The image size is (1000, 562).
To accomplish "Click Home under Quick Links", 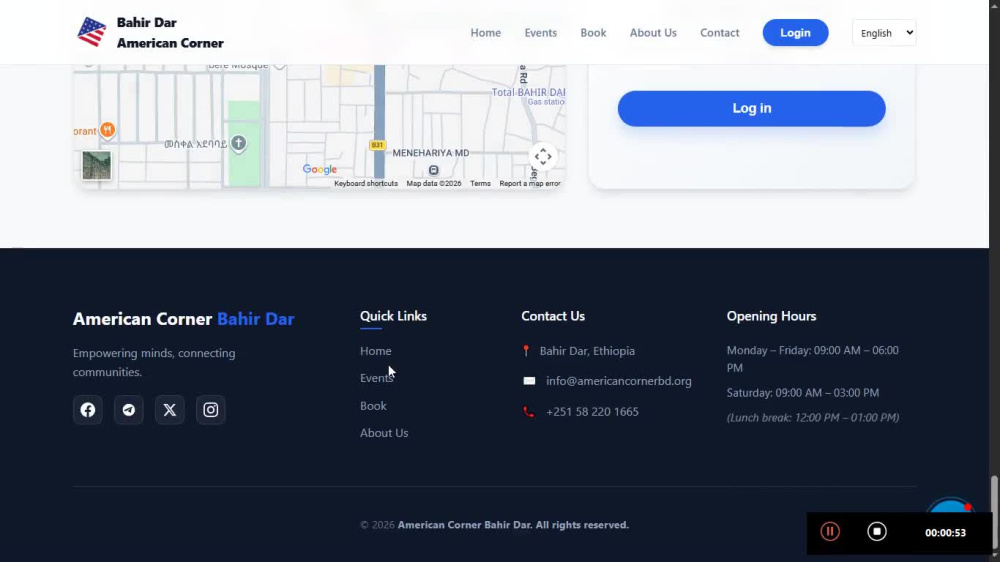I will coord(376,351).
